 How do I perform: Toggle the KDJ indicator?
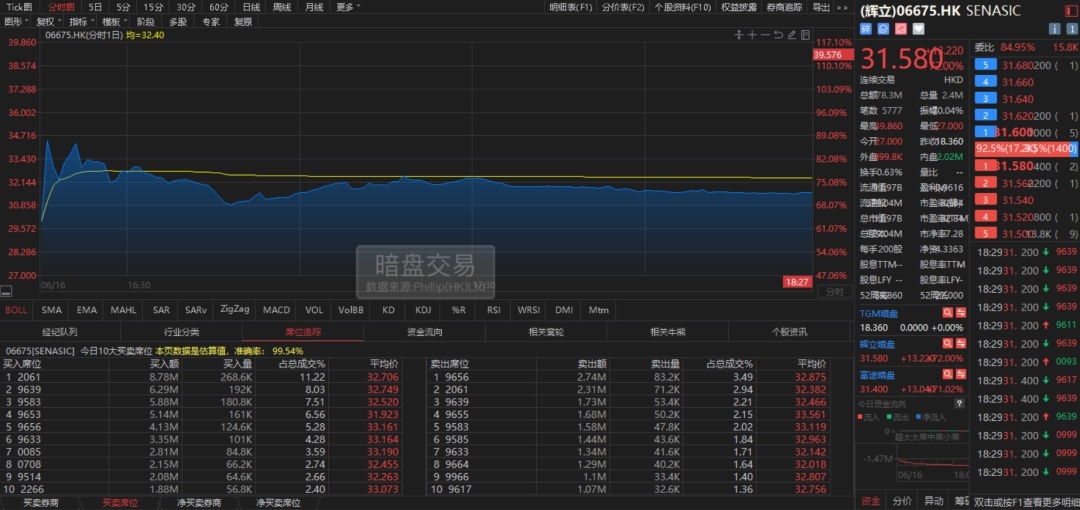423,310
